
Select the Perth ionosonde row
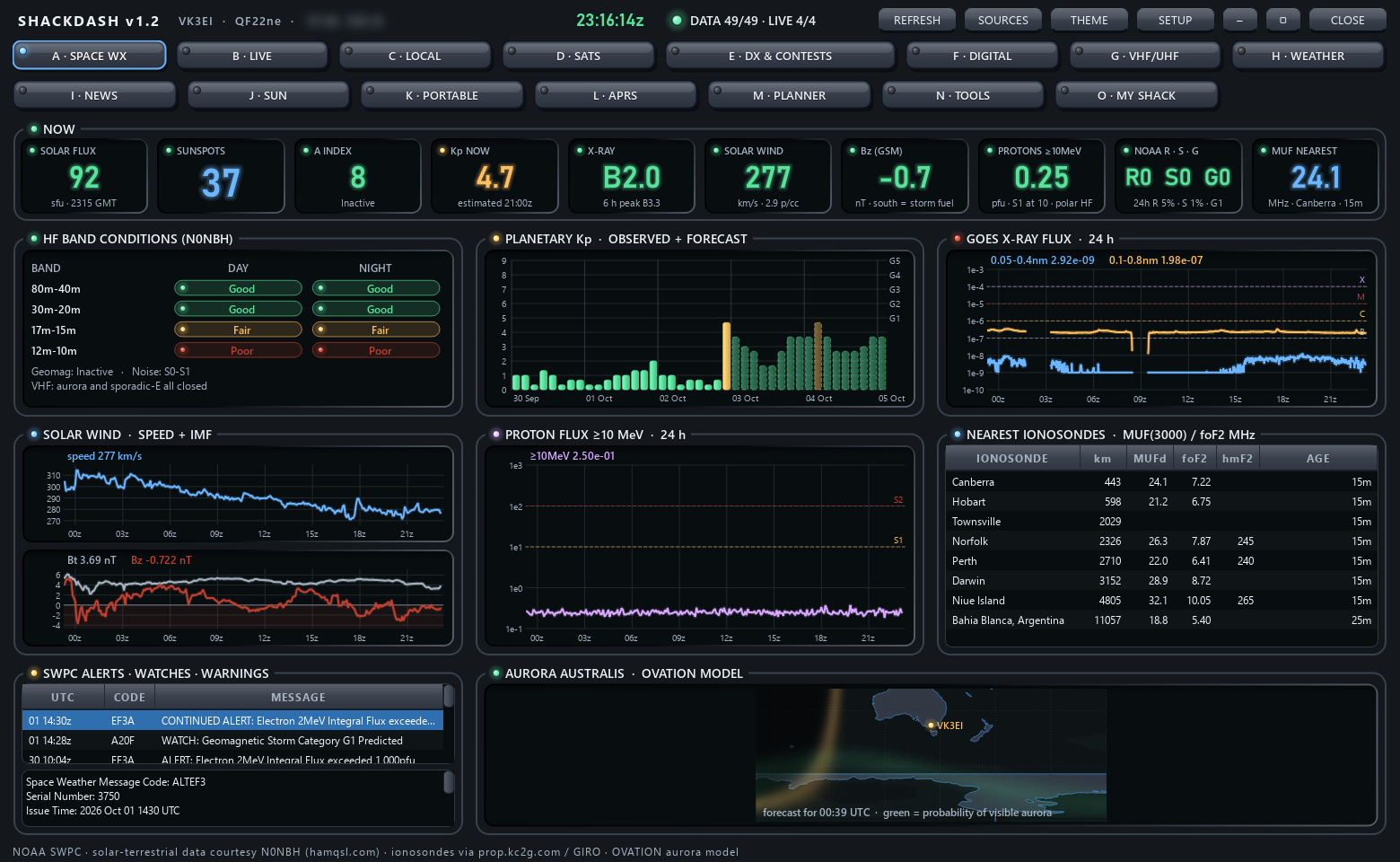[x=1161, y=561]
